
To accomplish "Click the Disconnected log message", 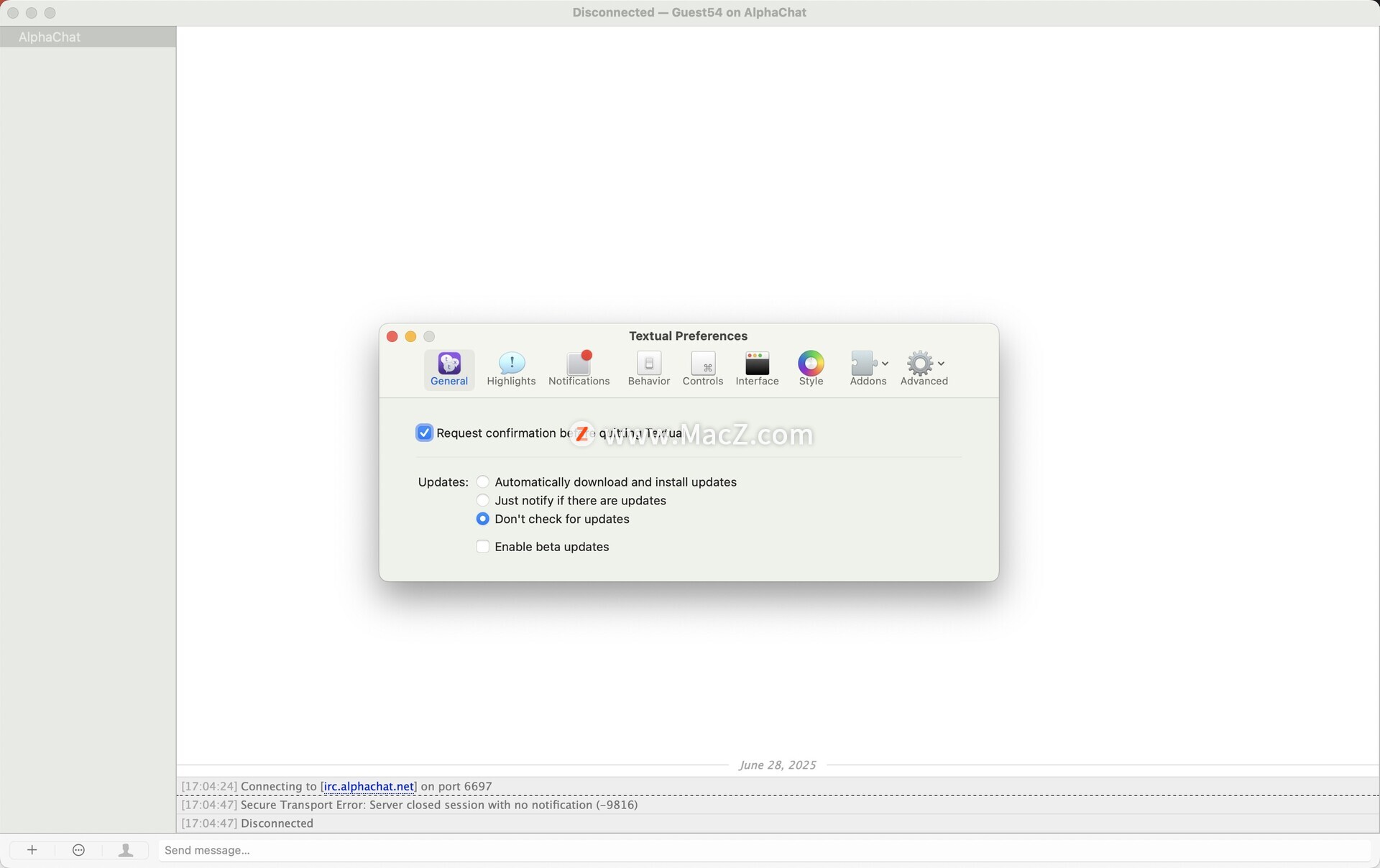I will 277,823.
